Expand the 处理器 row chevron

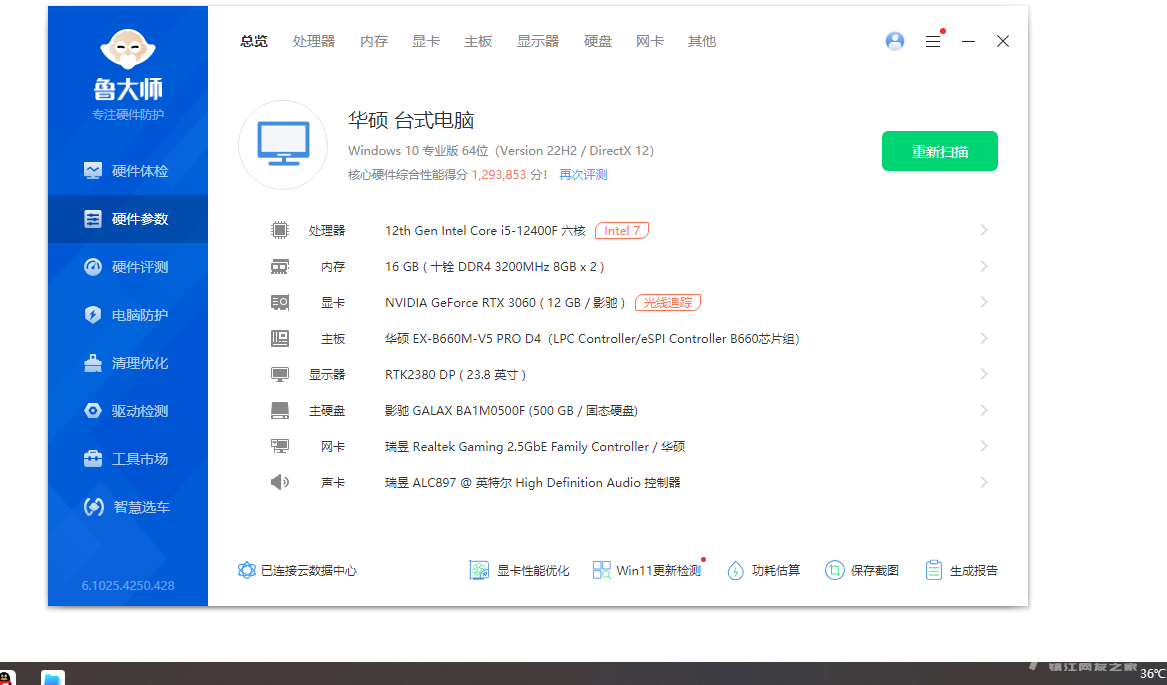983,230
